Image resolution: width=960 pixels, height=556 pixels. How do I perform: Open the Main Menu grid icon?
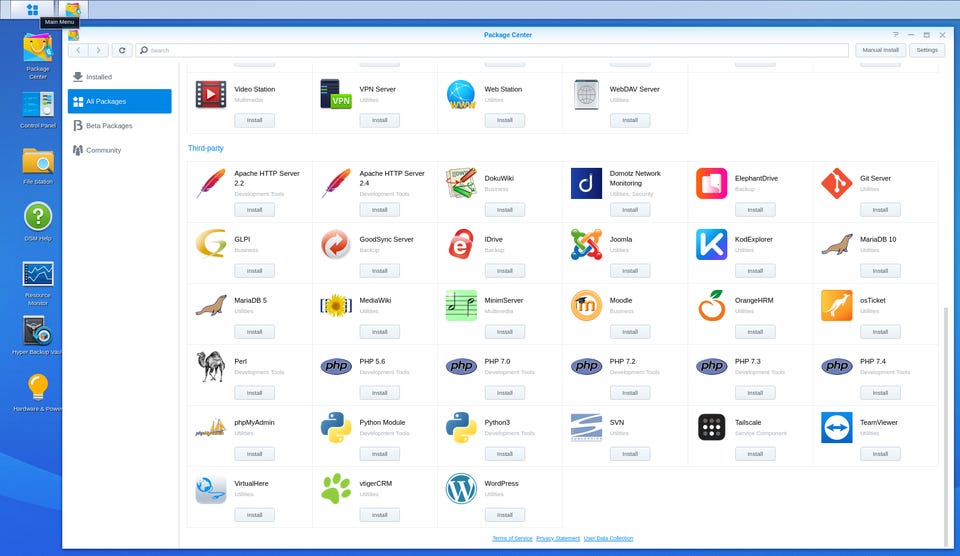pyautogui.click(x=32, y=9)
